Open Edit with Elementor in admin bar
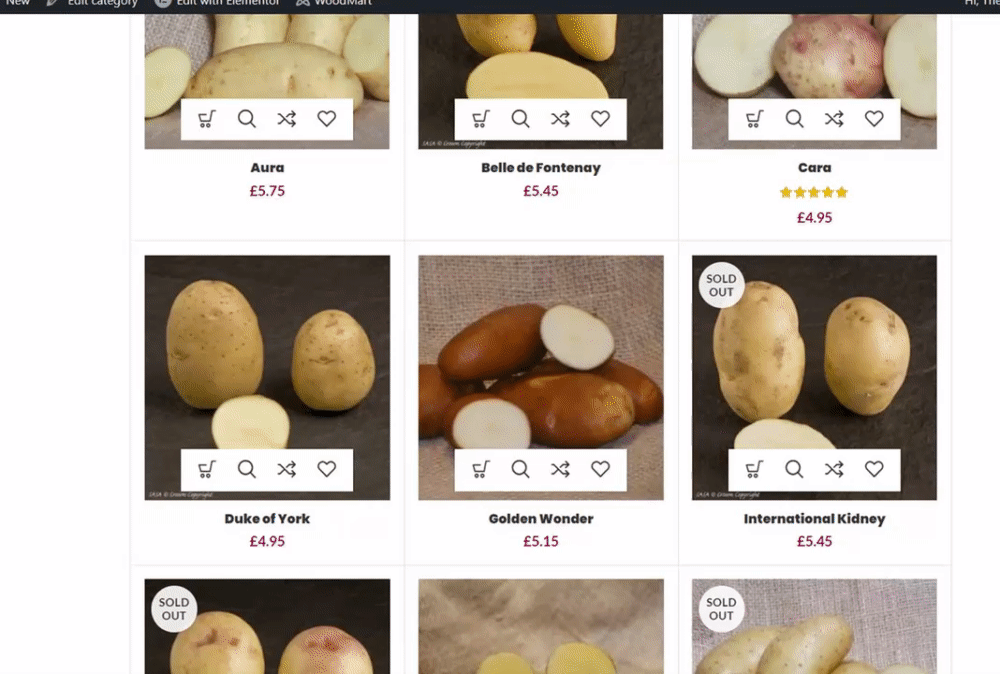The height and width of the screenshot is (674, 1000). click(x=217, y=3)
